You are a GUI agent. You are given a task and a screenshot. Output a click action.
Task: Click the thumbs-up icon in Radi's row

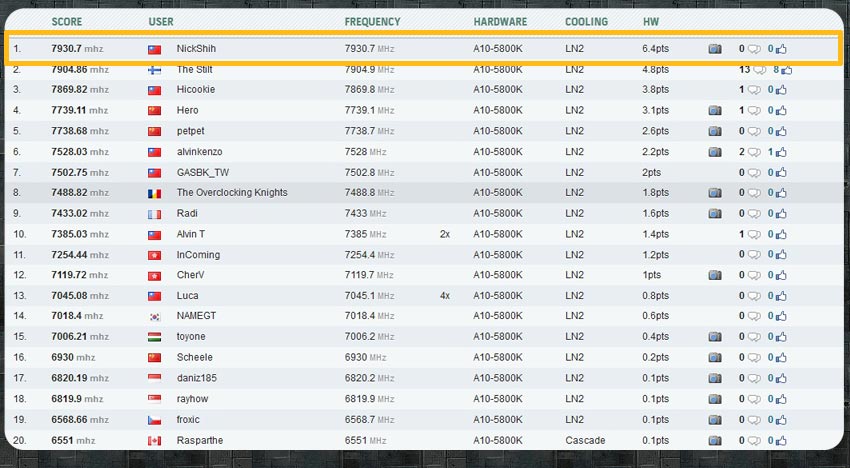(781, 214)
